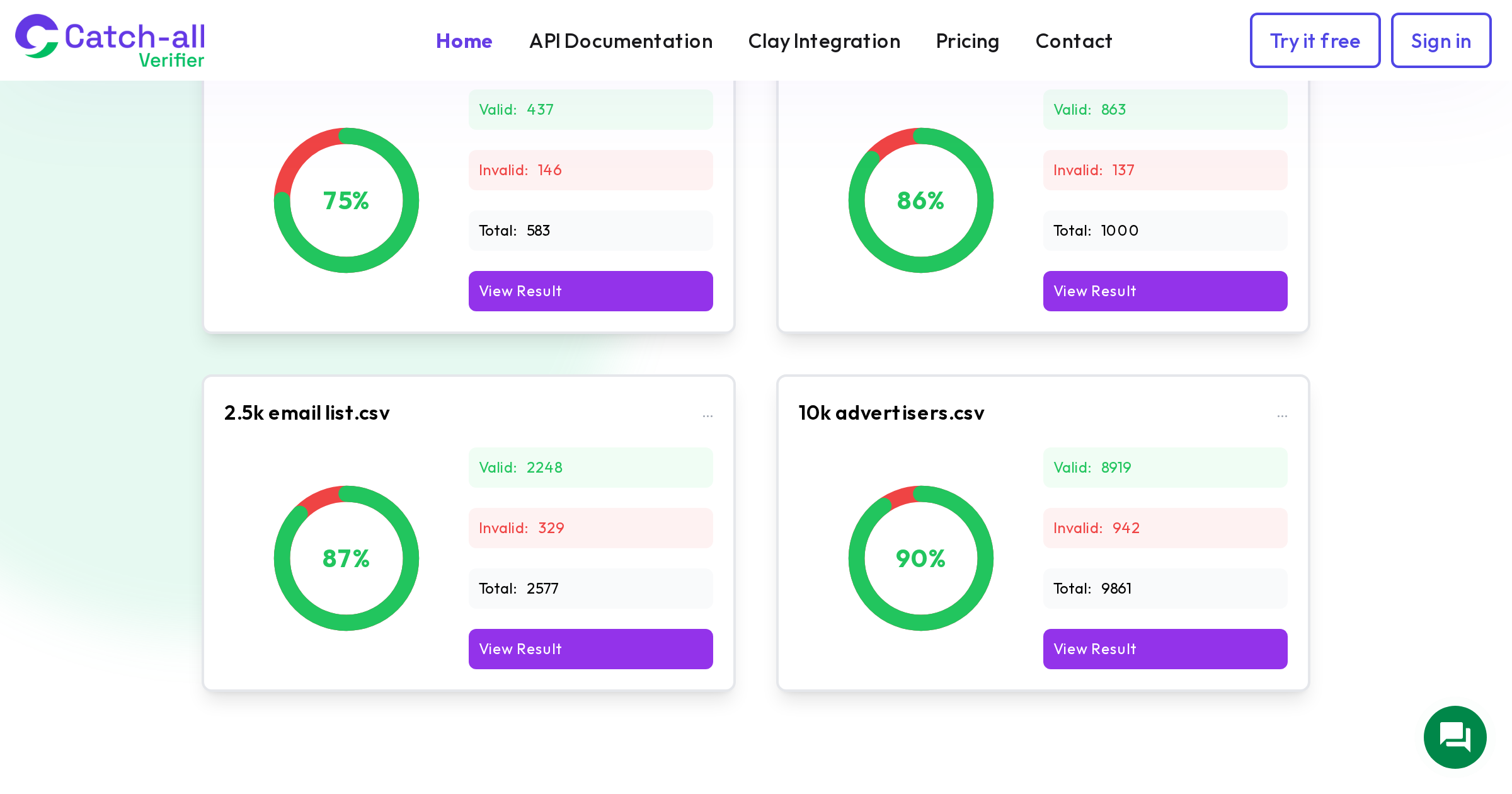The height and width of the screenshot is (794, 1512).
Task: Click the 90% progress ring center
Action: click(920, 558)
